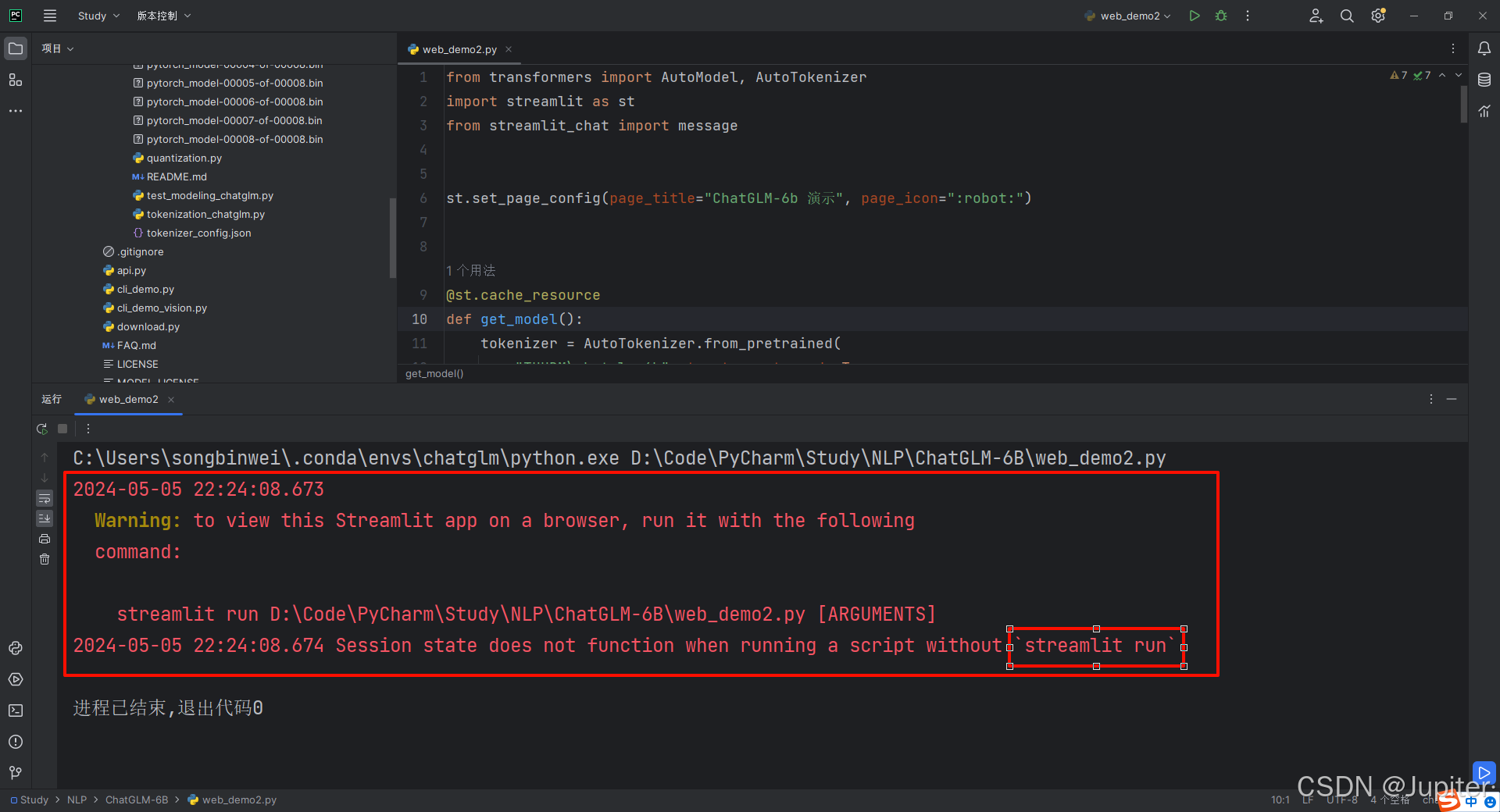The image size is (1500, 812).
Task: Open Code With Me user icon
Action: pos(1316,16)
